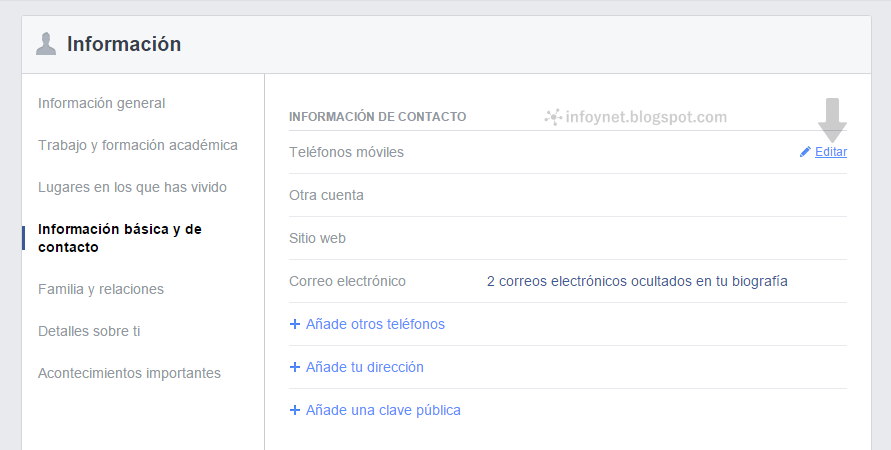Click the plus icon before Añade tu dirección
The image size is (891, 450).
pos(294,367)
